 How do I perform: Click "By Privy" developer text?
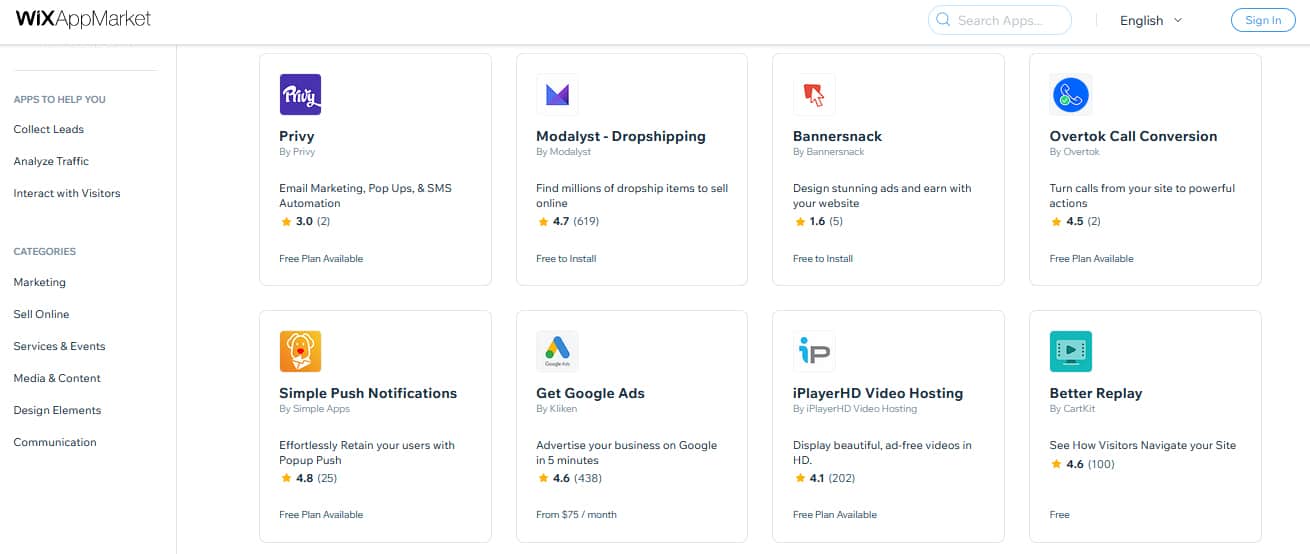pos(297,152)
